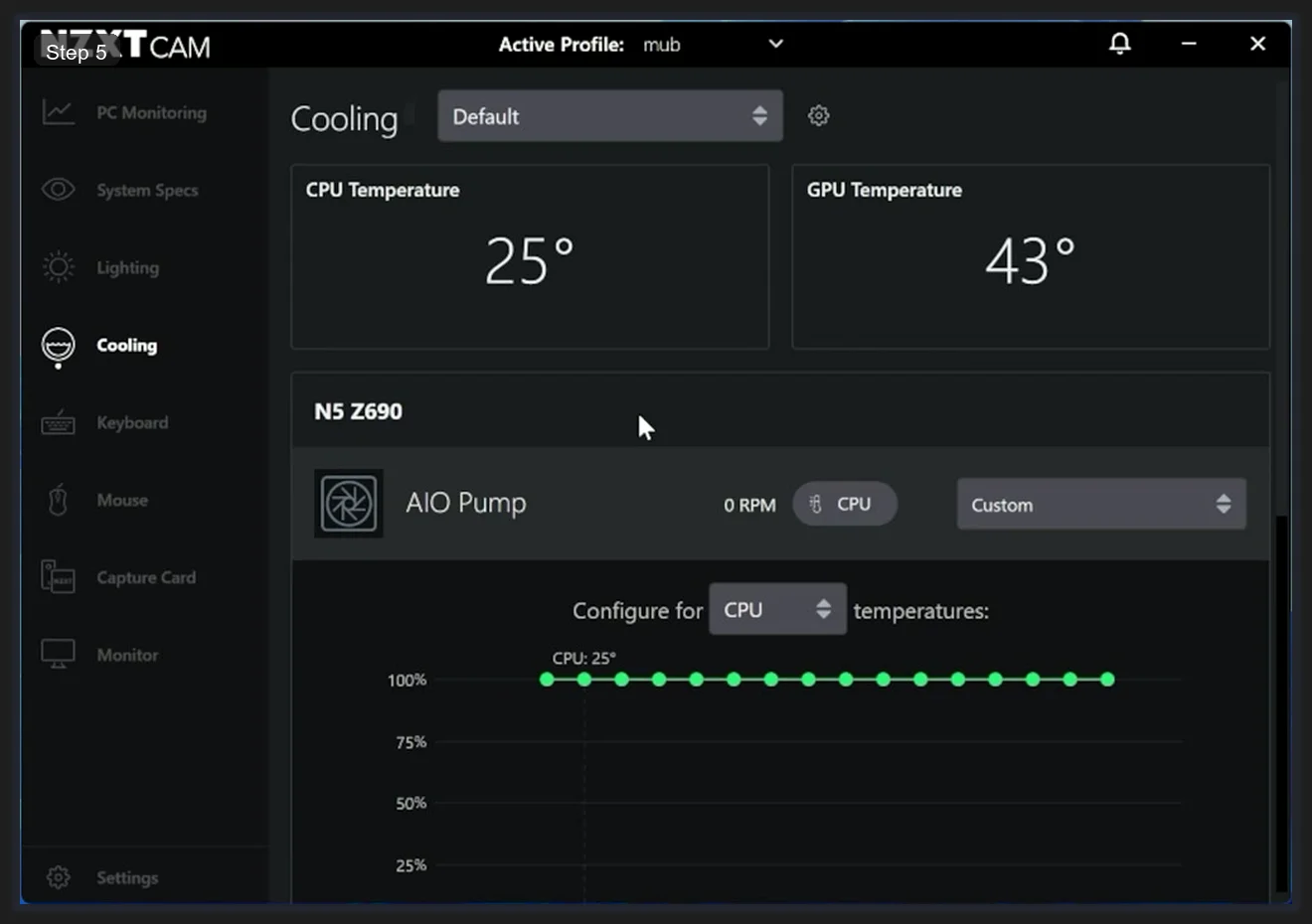The width and height of the screenshot is (1312, 924).
Task: Select the Mouse sidebar icon
Action: click(58, 500)
